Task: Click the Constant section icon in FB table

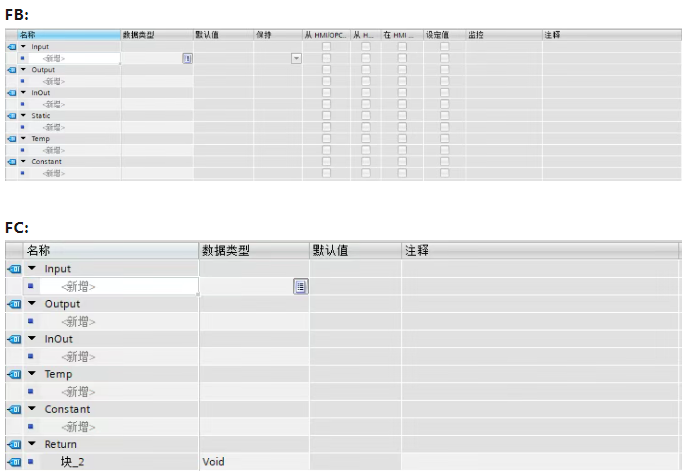Action: pyautogui.click(x=12, y=162)
